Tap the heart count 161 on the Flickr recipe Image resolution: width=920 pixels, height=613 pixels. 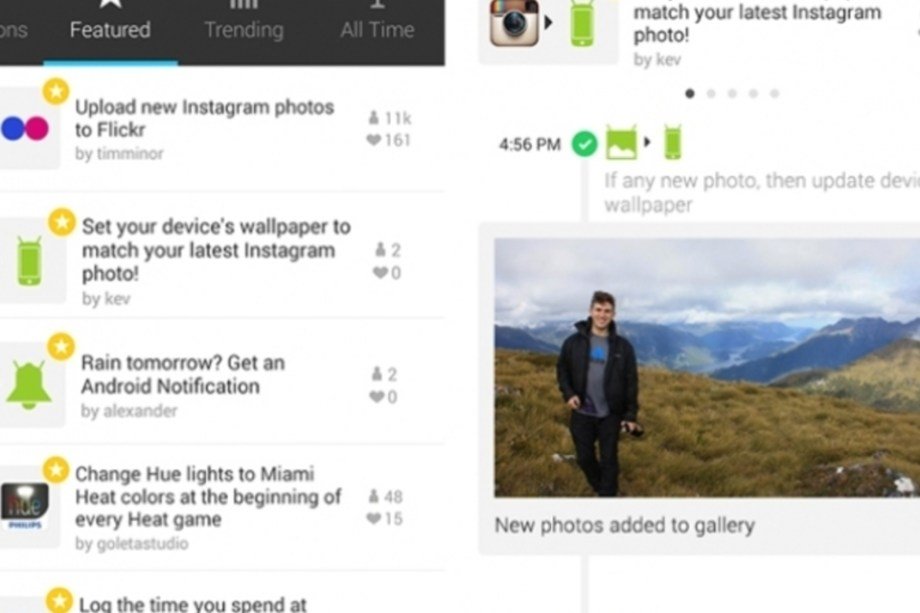(388, 140)
